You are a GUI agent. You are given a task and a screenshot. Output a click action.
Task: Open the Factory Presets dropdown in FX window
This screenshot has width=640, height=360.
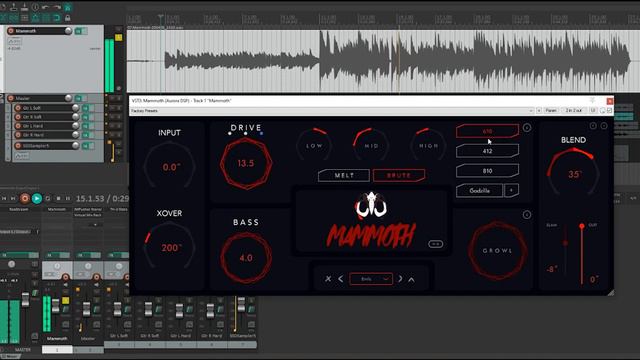(x=332, y=111)
